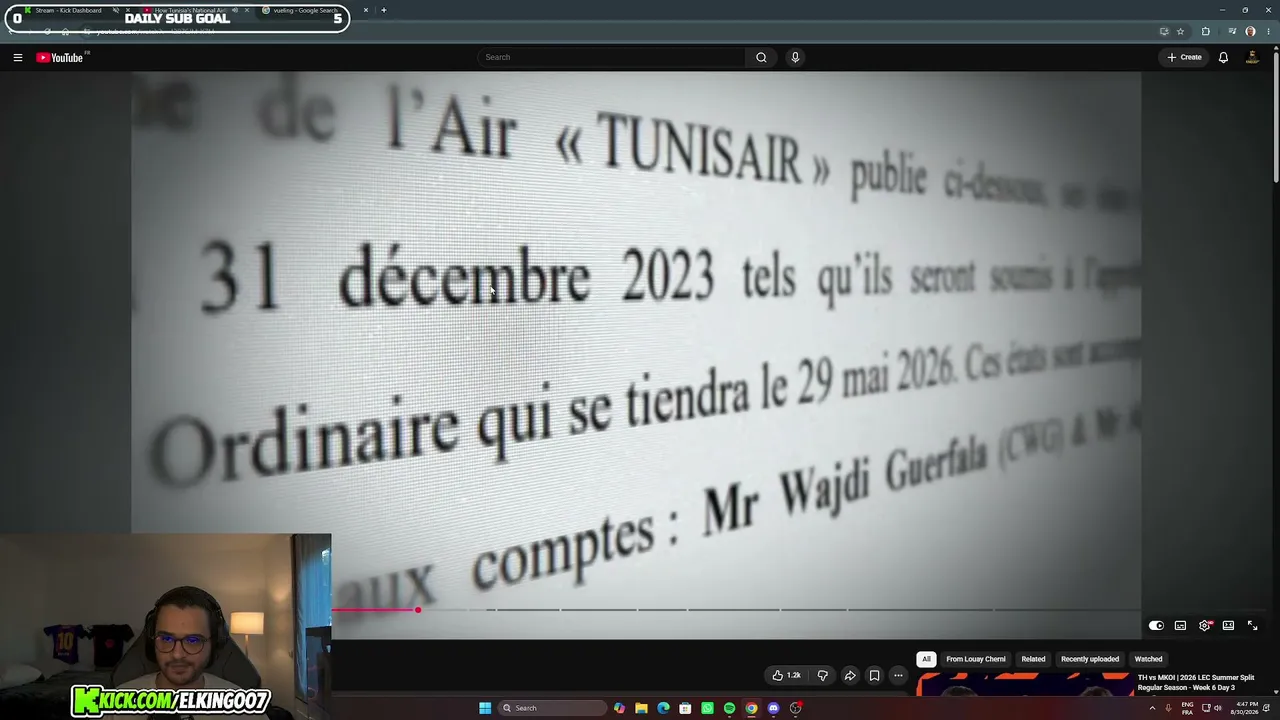
Task: Click the YouTube search magnifier button
Action: click(x=761, y=57)
